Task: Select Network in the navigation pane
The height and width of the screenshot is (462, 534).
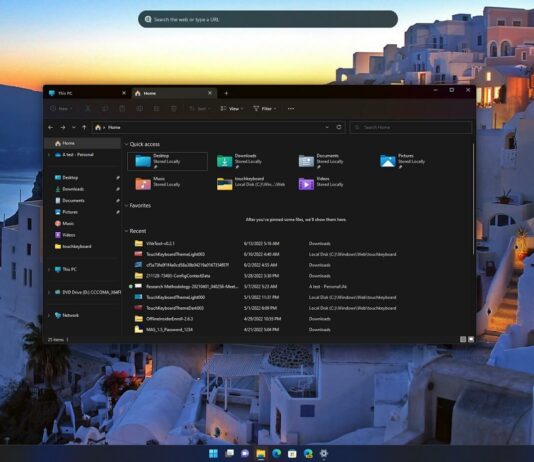Action: click(x=70, y=315)
